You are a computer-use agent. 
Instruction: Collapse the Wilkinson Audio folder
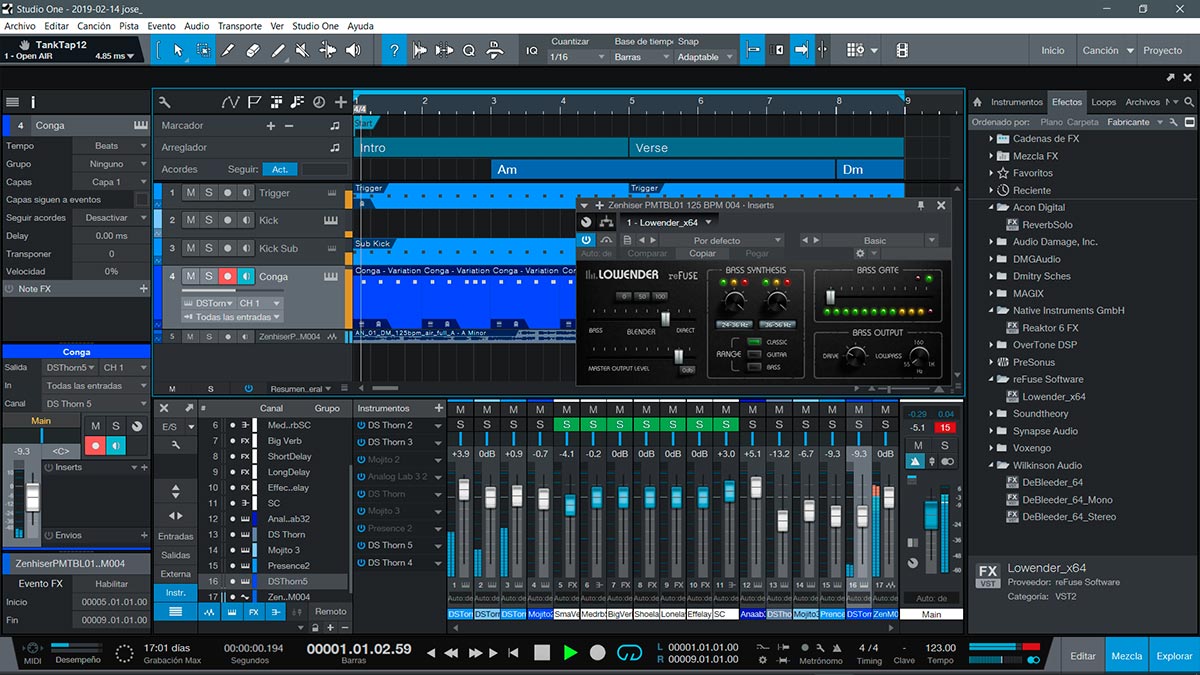(991, 465)
